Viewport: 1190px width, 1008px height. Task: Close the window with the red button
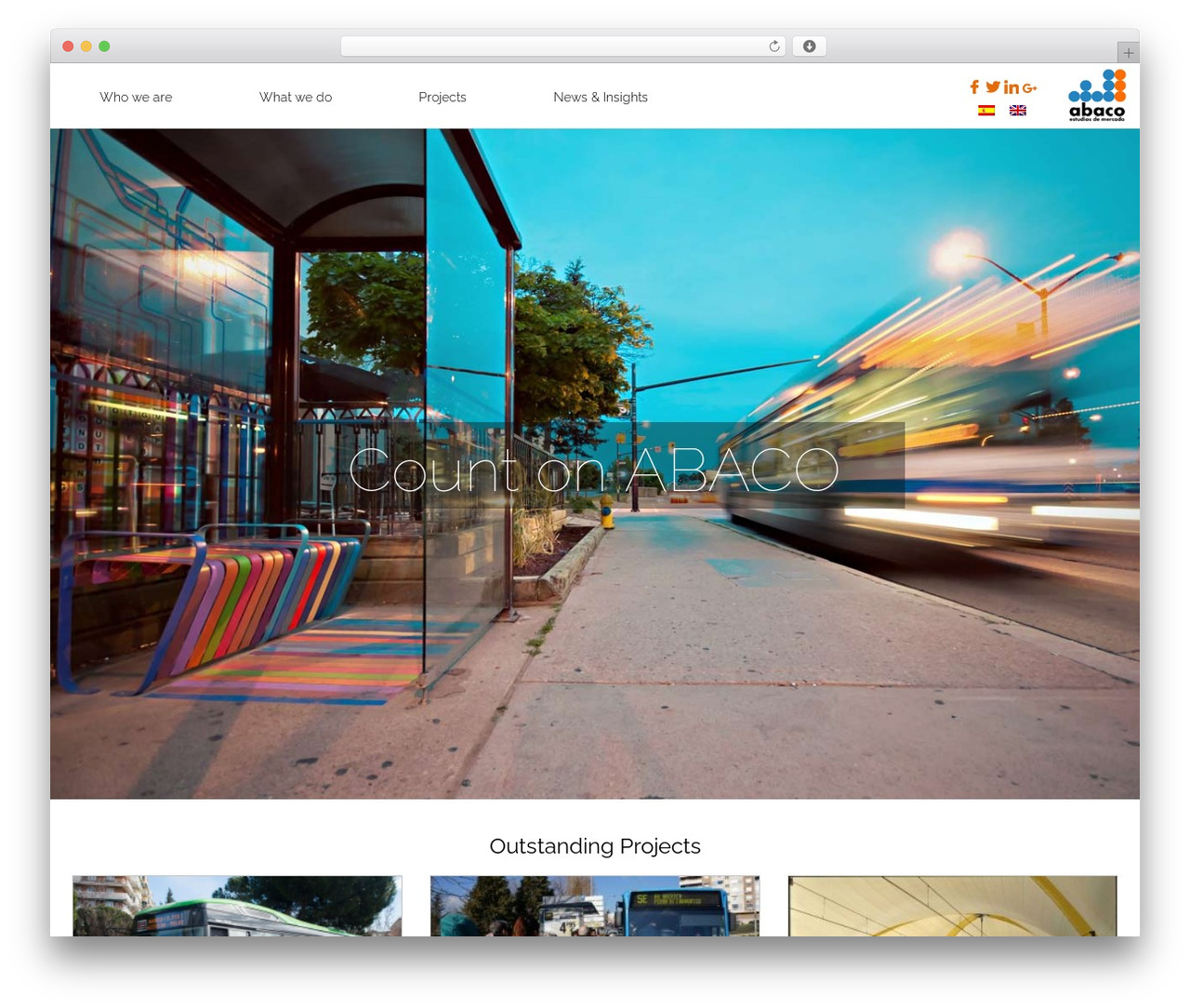68,46
